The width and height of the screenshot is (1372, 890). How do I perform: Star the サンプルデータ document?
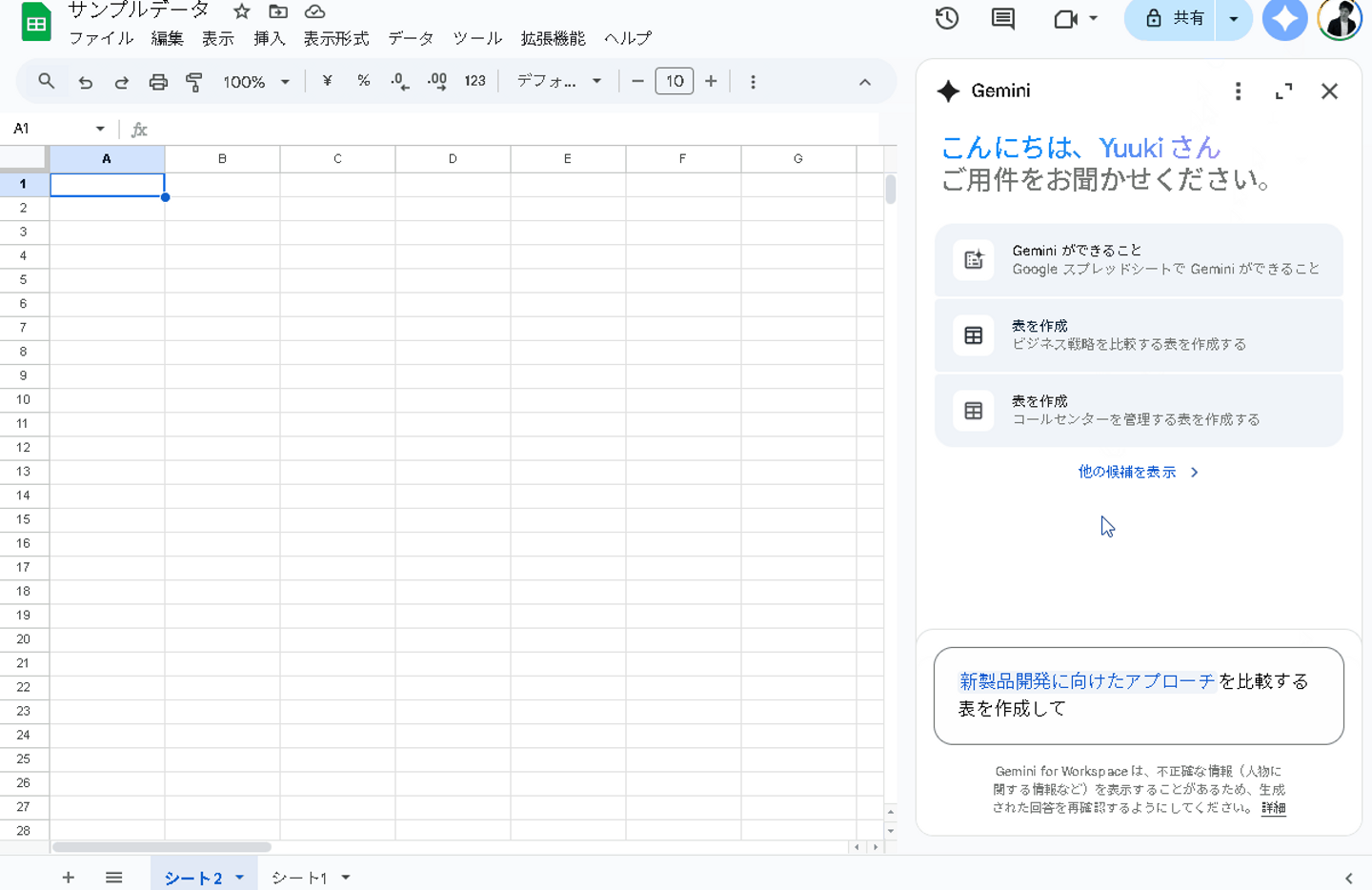(x=242, y=11)
